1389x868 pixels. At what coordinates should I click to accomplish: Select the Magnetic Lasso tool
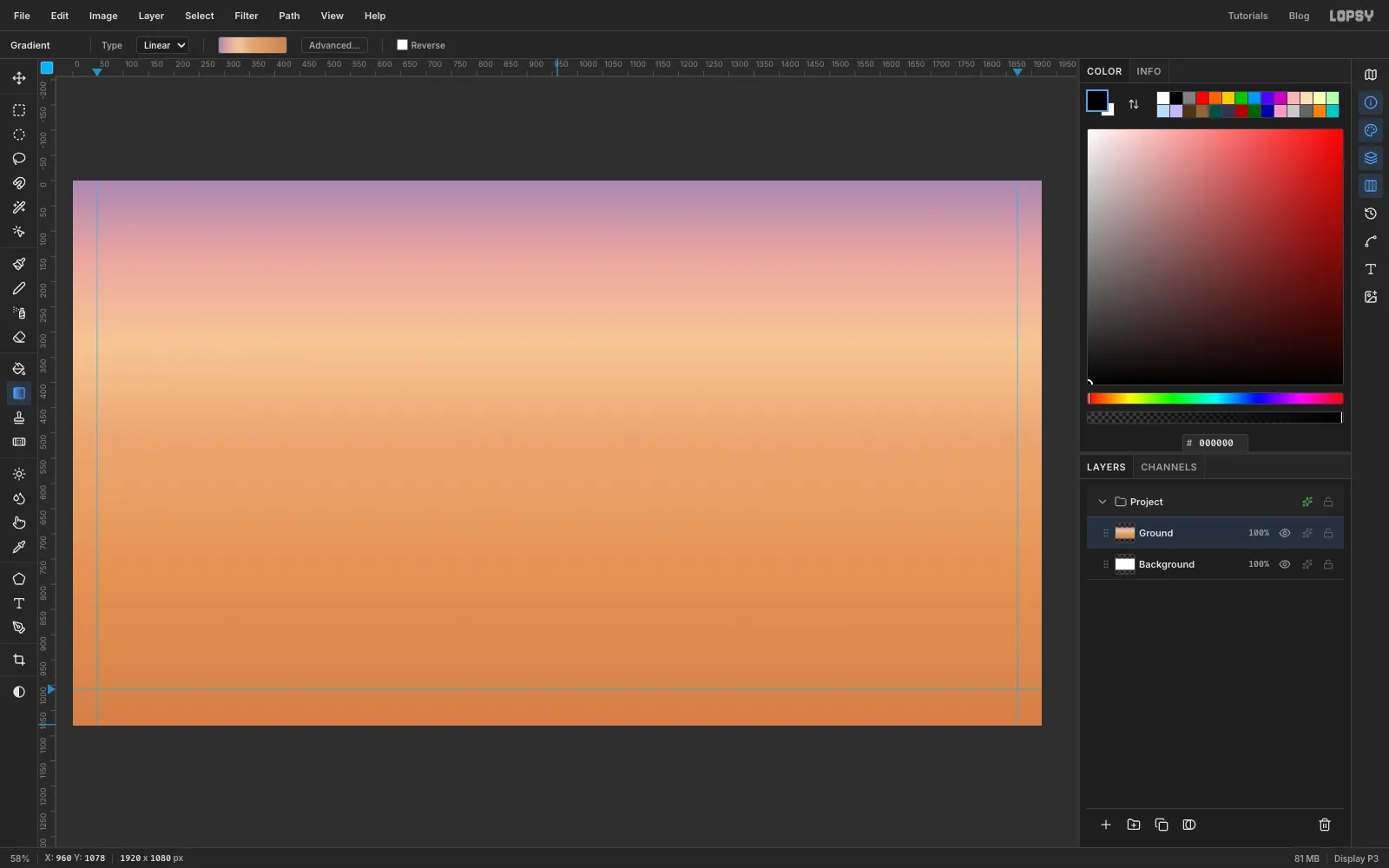(19, 183)
